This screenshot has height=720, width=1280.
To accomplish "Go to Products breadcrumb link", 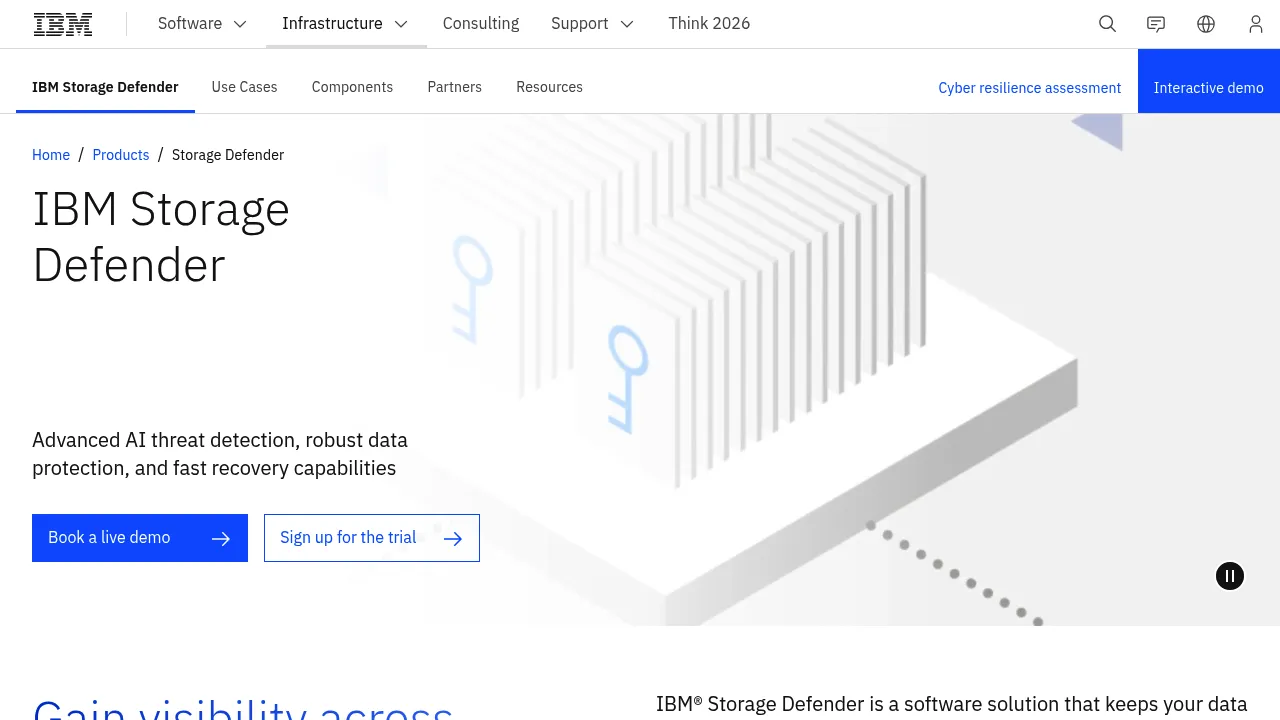I will click(x=121, y=155).
